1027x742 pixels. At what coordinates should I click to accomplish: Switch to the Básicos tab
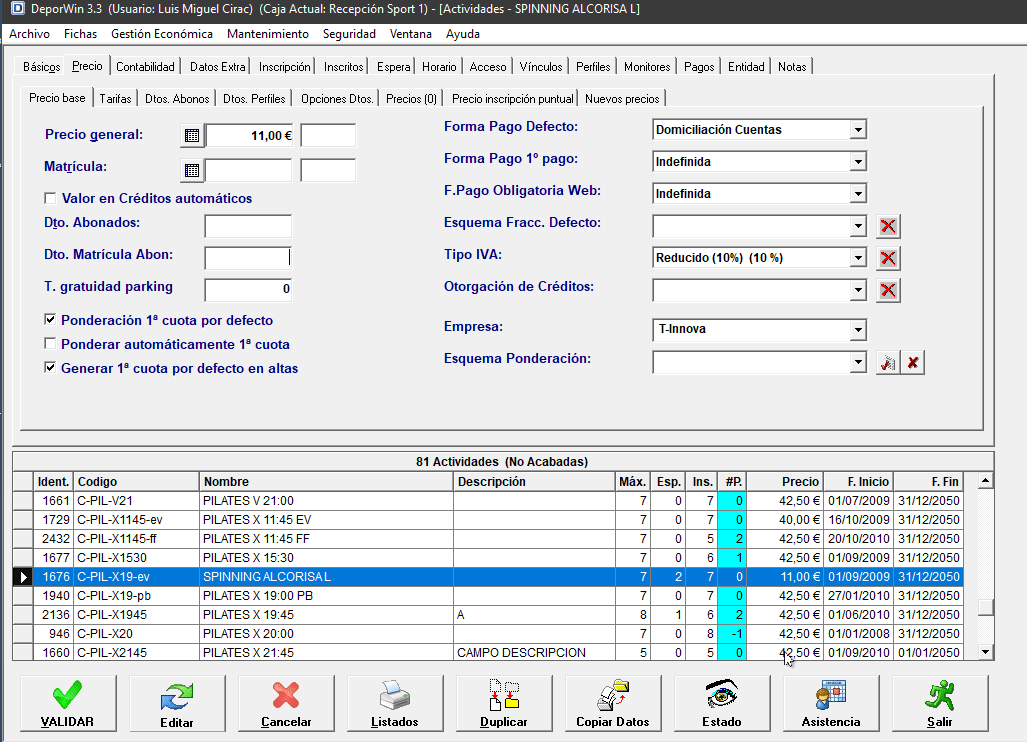point(41,67)
